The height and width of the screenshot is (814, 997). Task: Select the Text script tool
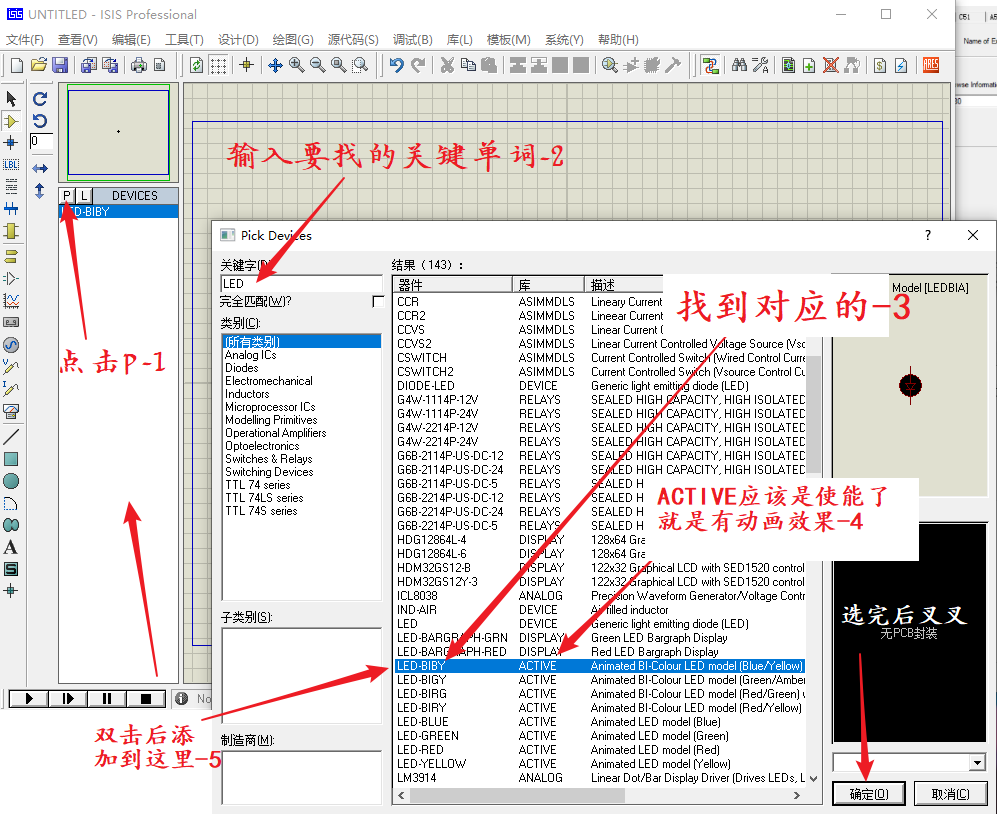pyautogui.click(x=11, y=186)
